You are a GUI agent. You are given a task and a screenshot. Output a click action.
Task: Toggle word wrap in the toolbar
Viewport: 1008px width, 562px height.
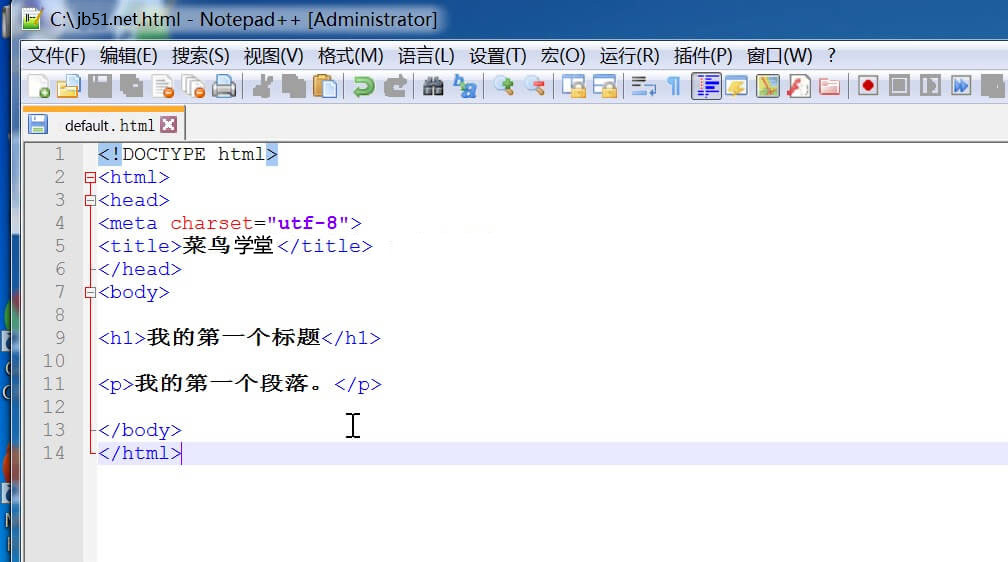click(643, 87)
